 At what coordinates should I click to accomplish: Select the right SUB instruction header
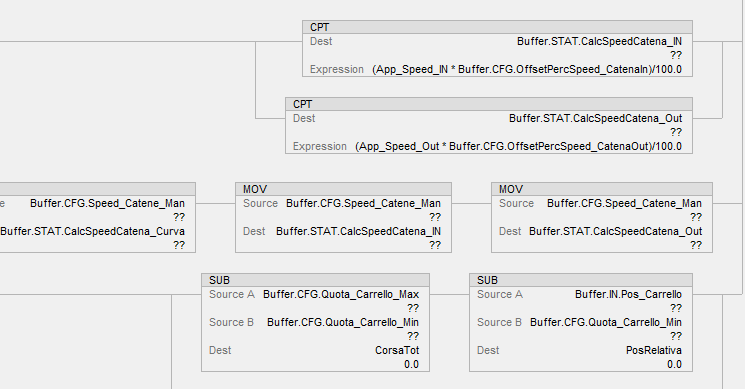(x=581, y=280)
